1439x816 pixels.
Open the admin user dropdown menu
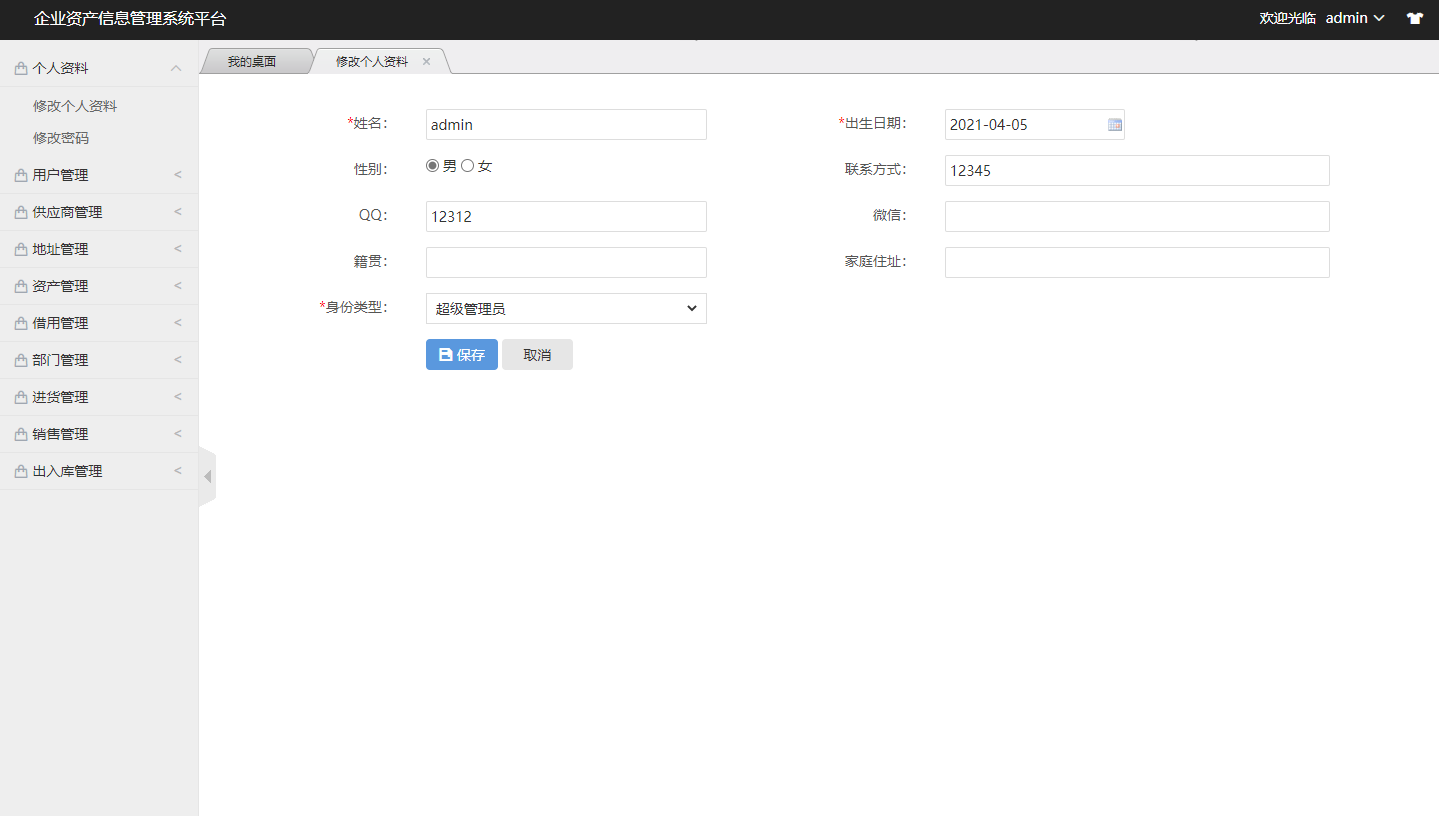coord(1353,18)
